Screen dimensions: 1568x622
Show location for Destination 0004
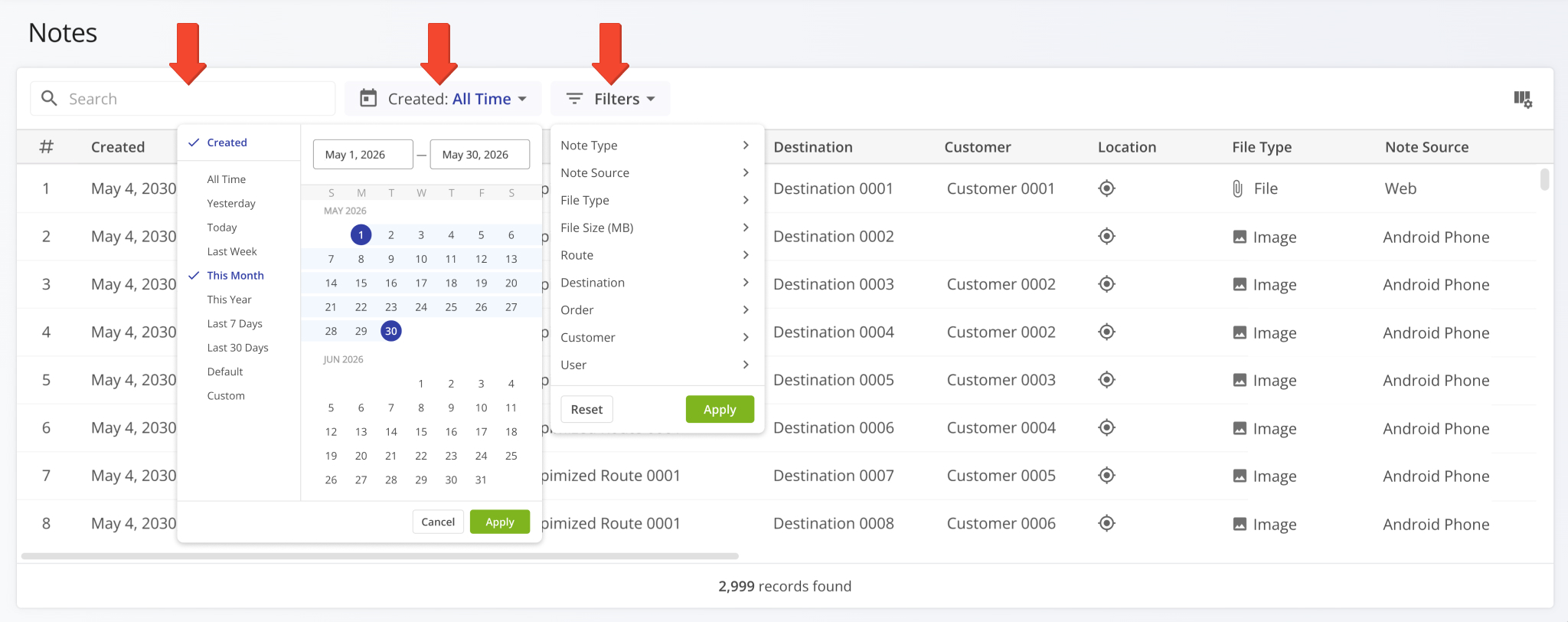click(1106, 332)
